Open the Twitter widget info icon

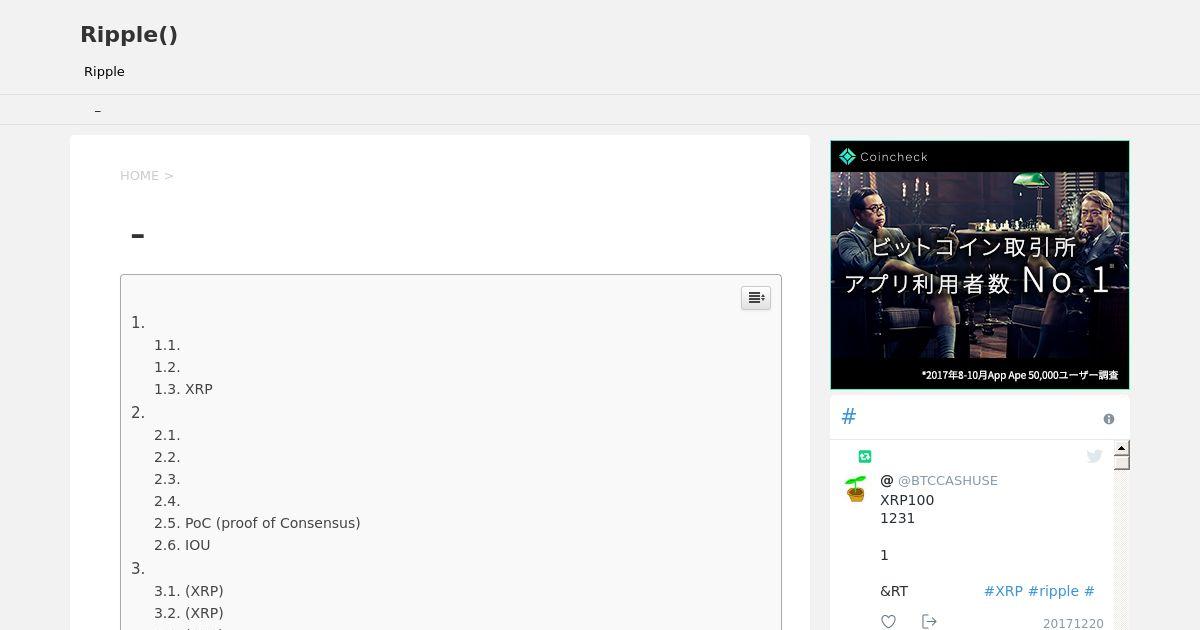1109,419
